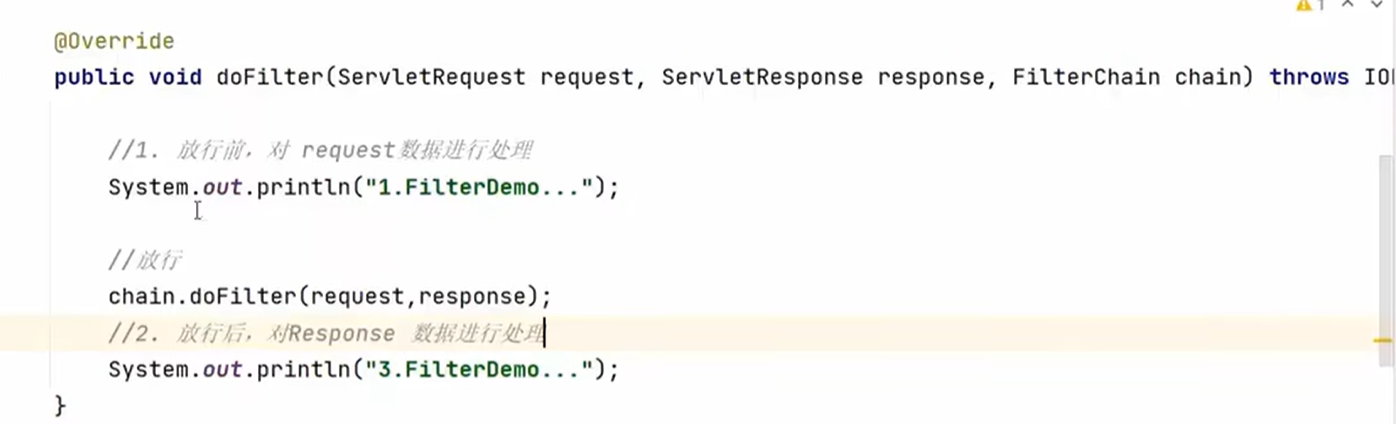Click the public keyword of the method
This screenshot has width=1396, height=424.
[x=94, y=77]
